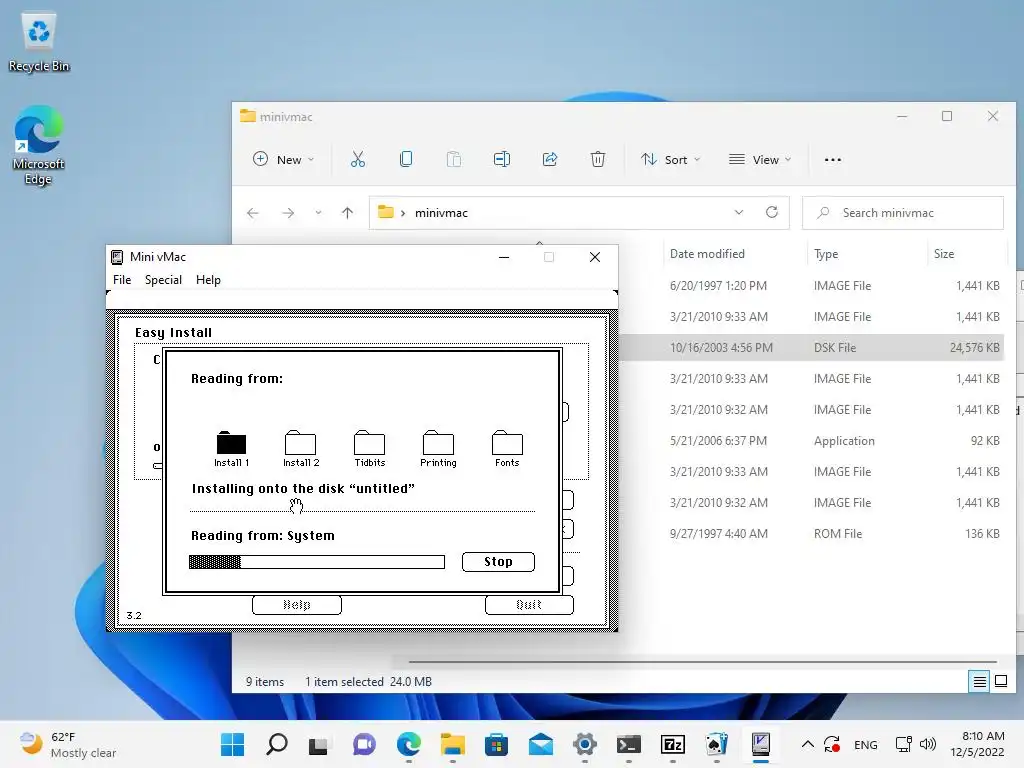Image resolution: width=1024 pixels, height=768 pixels.
Task: Open the Chat app on the taskbar
Action: 364,744
